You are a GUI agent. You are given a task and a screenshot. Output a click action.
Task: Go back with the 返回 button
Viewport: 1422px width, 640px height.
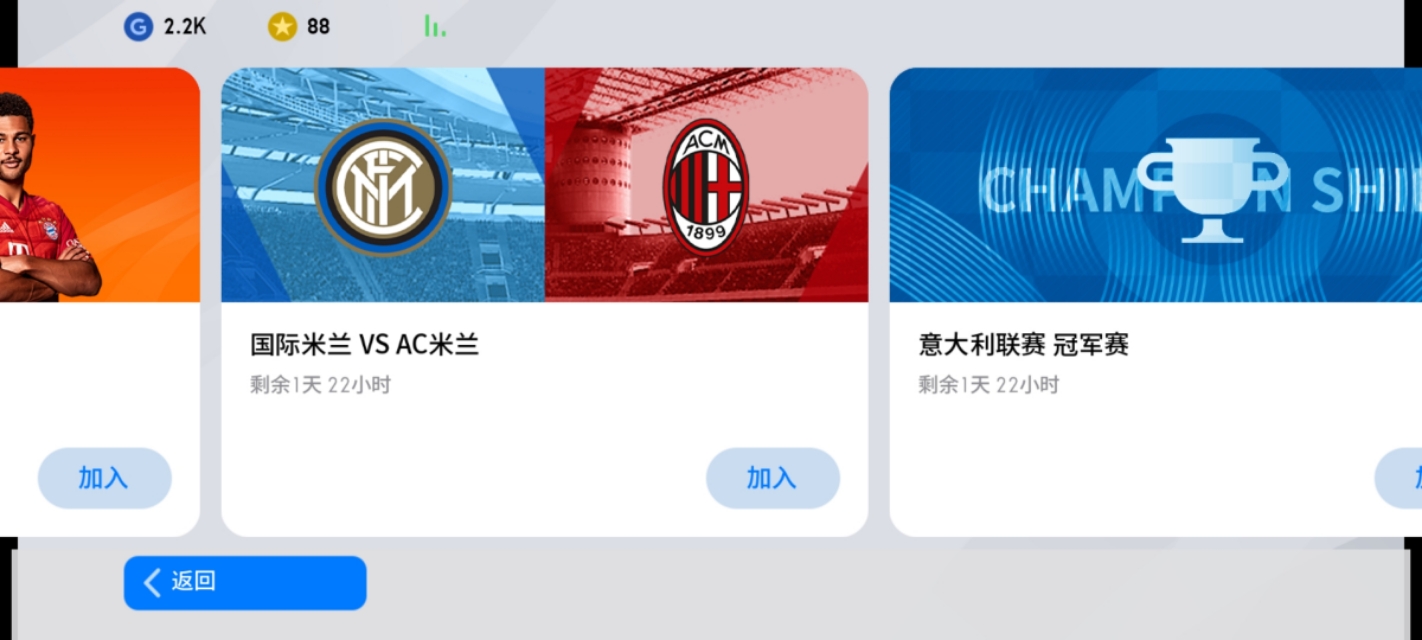tap(245, 583)
